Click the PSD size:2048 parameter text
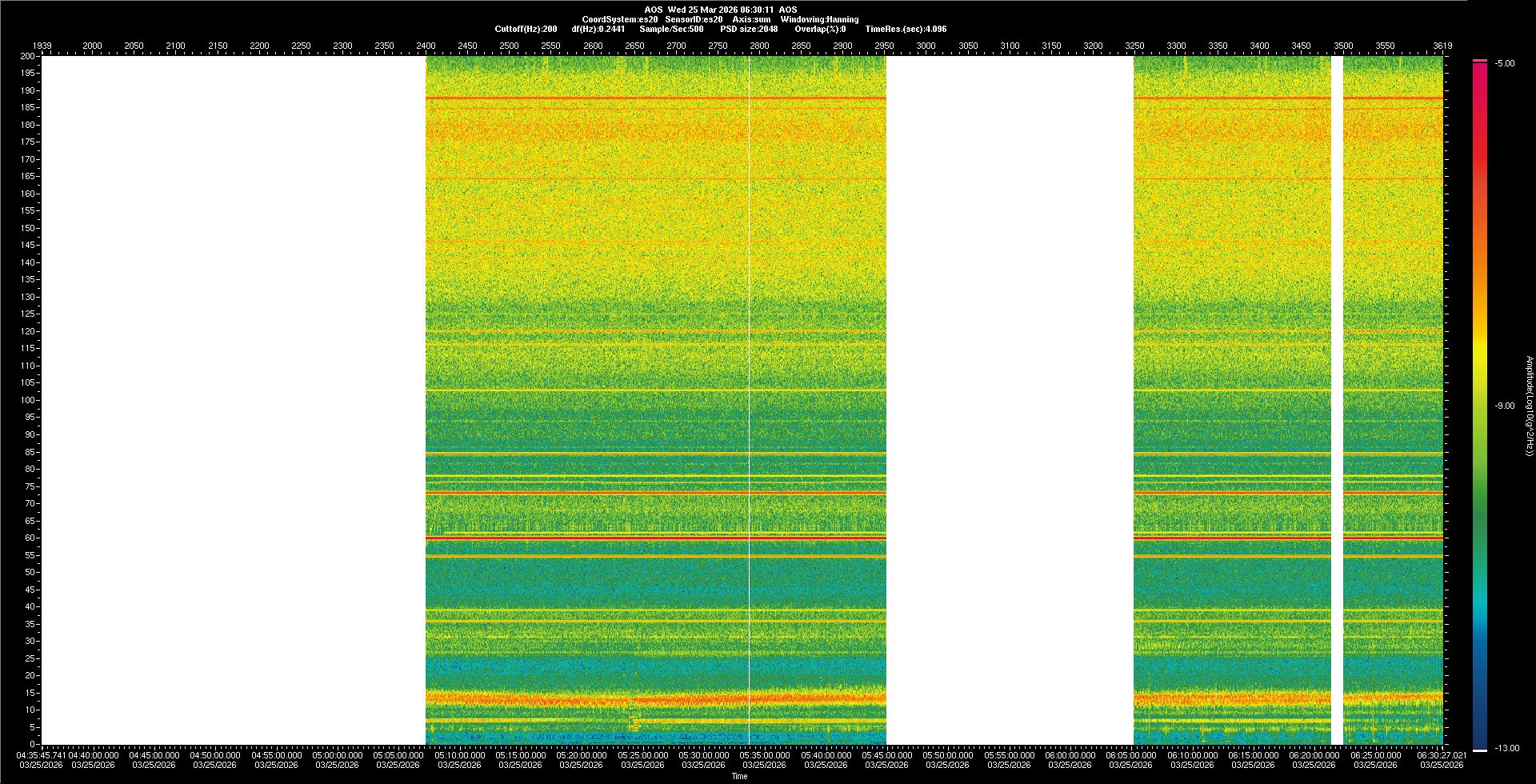 point(749,29)
